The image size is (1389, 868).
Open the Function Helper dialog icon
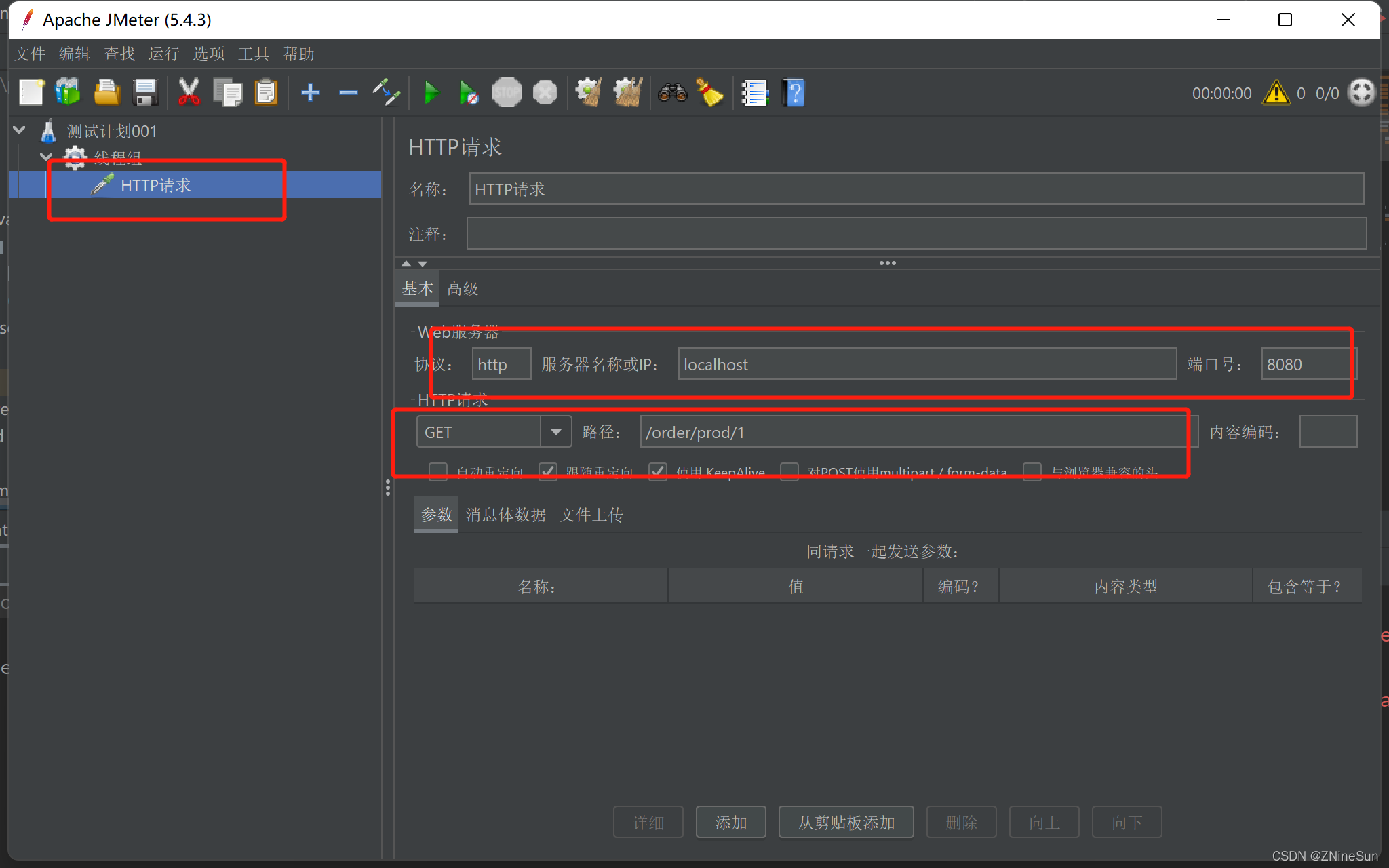(x=754, y=92)
